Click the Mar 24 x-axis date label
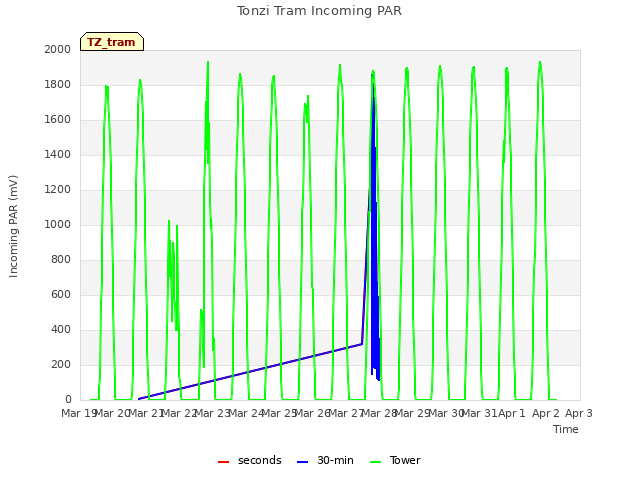 coord(246,413)
